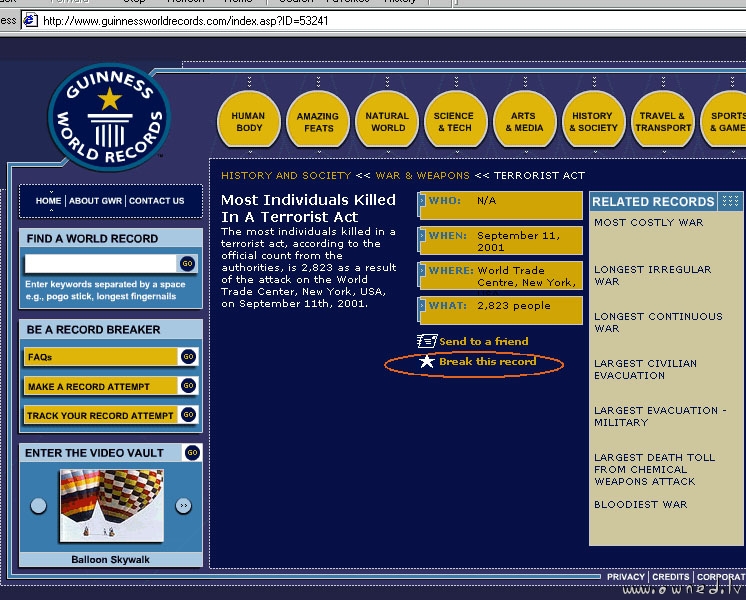Screen dimensions: 746x600
Task: Click GO beside Make a Record Attempt
Action: (x=188, y=385)
